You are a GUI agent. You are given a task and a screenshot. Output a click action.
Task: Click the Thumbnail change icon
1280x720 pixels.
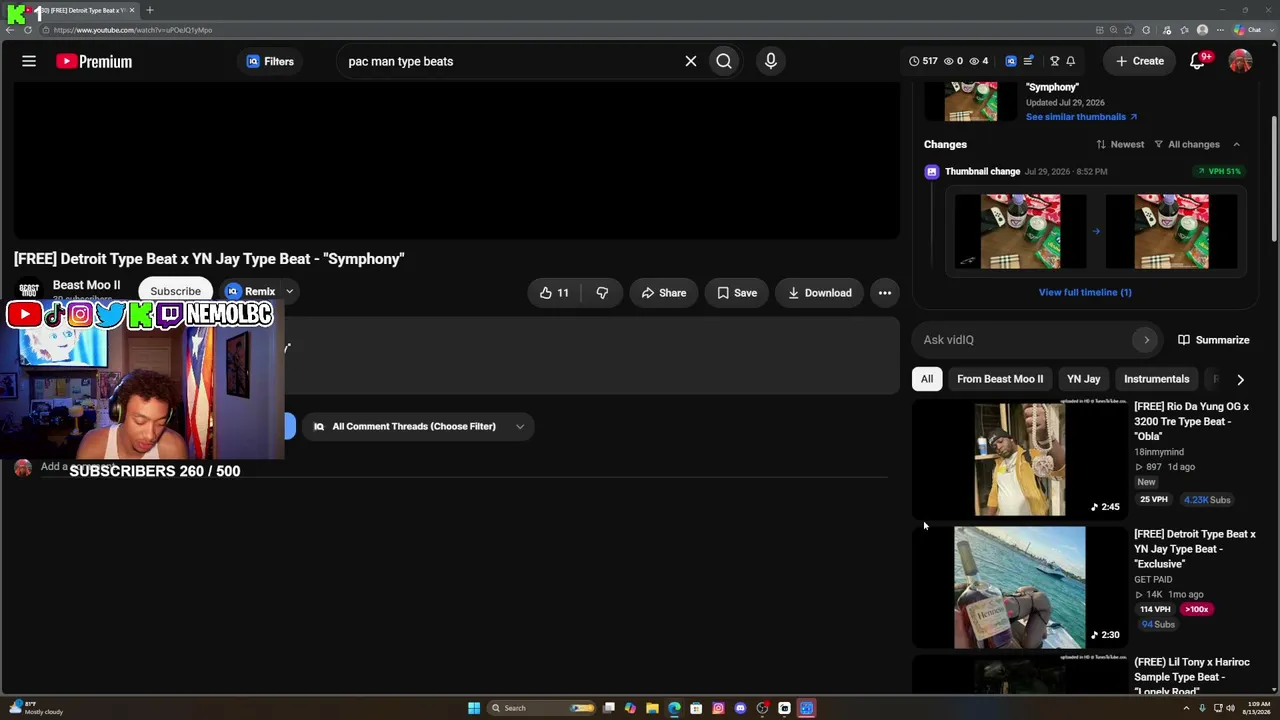932,171
